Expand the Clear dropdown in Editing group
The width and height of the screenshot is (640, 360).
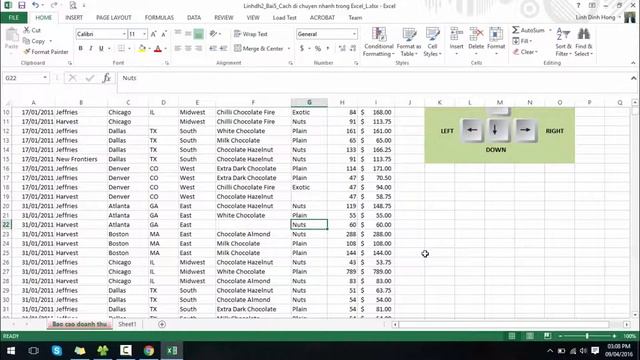click(x=536, y=52)
